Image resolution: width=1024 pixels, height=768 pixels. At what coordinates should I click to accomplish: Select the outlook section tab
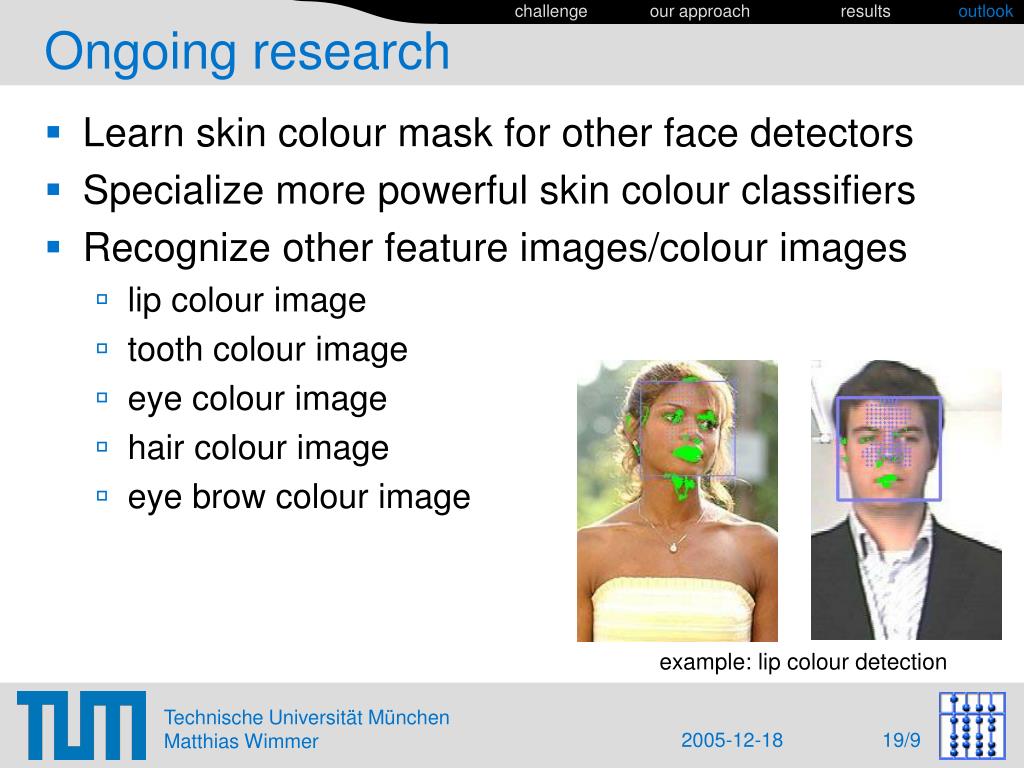point(985,12)
